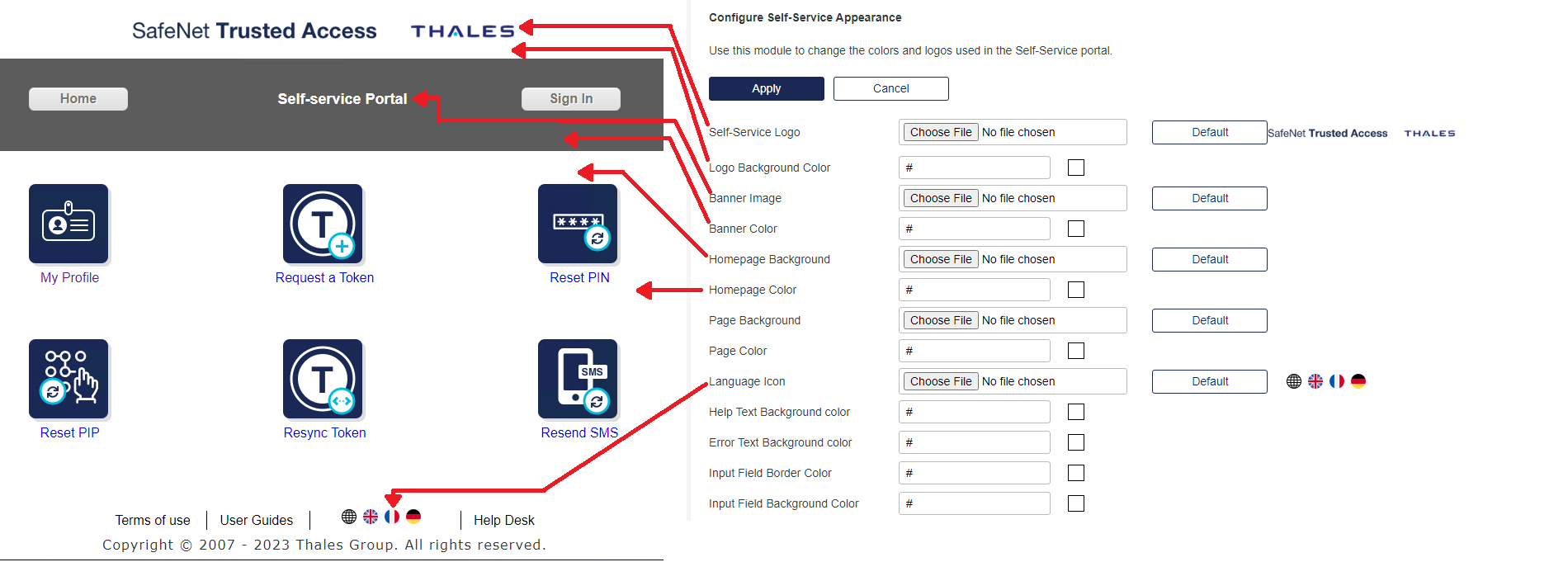
Task: Click the Resync Token icon
Action: (323, 379)
